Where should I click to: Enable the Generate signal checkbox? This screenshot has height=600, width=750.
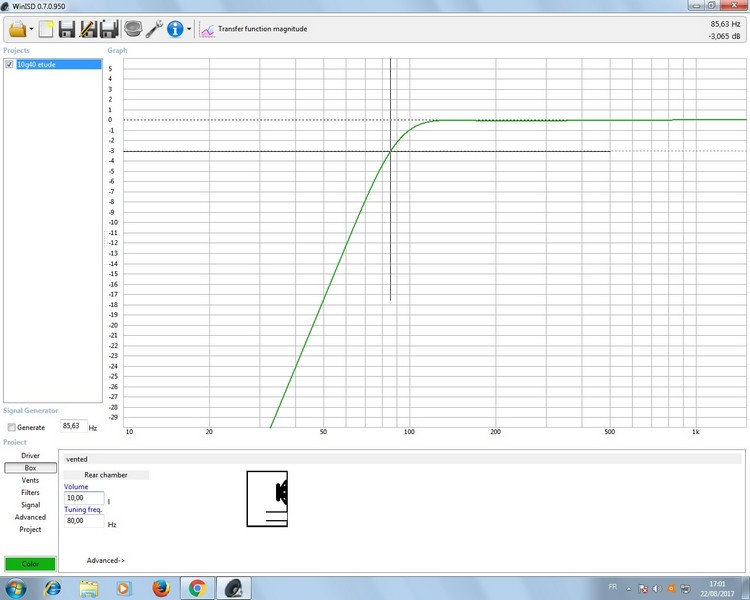tap(11, 427)
